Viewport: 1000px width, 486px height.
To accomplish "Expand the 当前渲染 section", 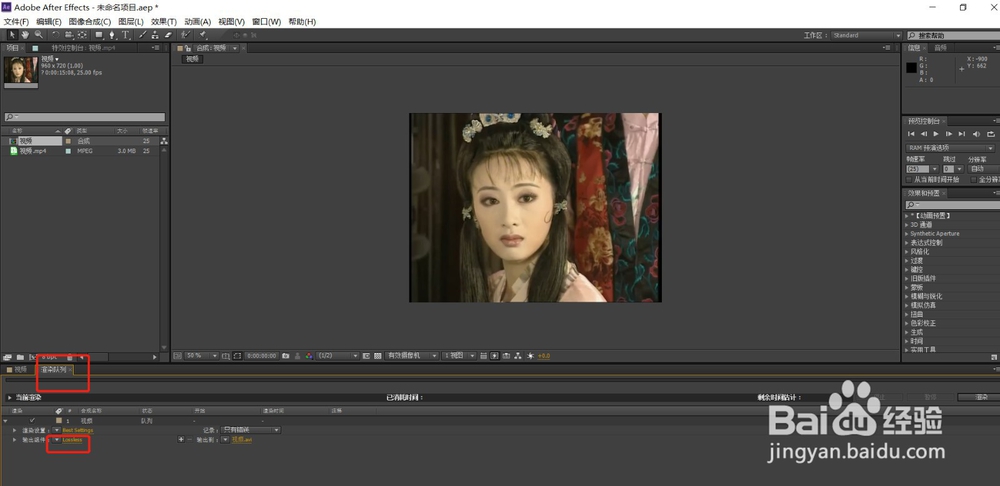I will click(10, 397).
